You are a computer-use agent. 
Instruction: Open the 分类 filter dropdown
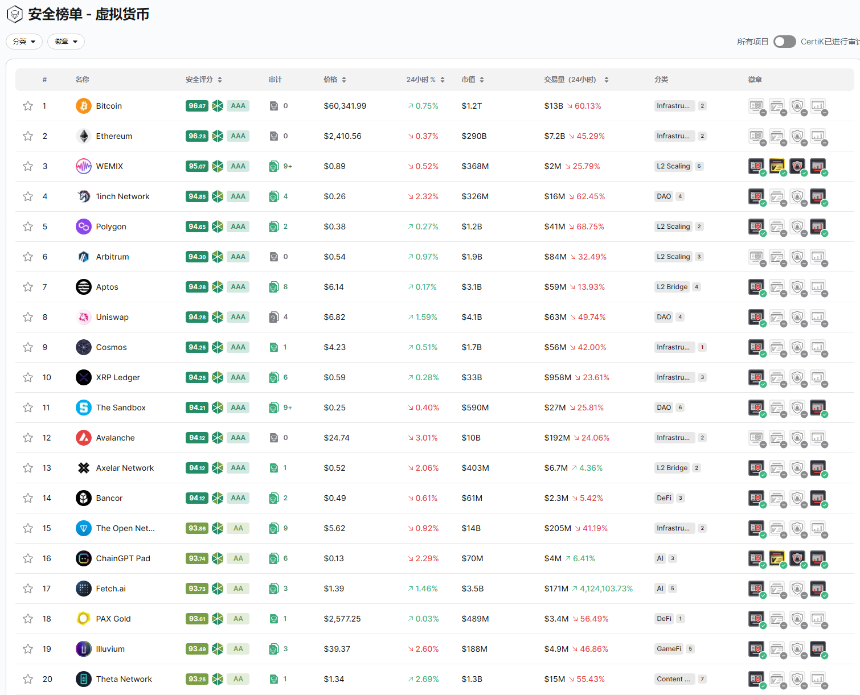24,42
